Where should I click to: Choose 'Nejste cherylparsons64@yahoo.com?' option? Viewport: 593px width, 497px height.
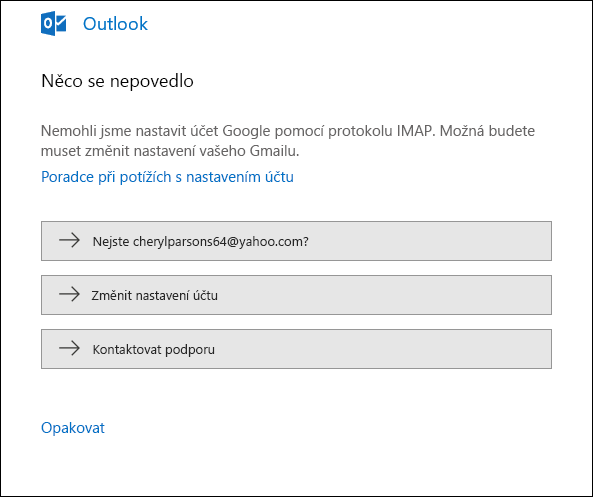(x=296, y=241)
